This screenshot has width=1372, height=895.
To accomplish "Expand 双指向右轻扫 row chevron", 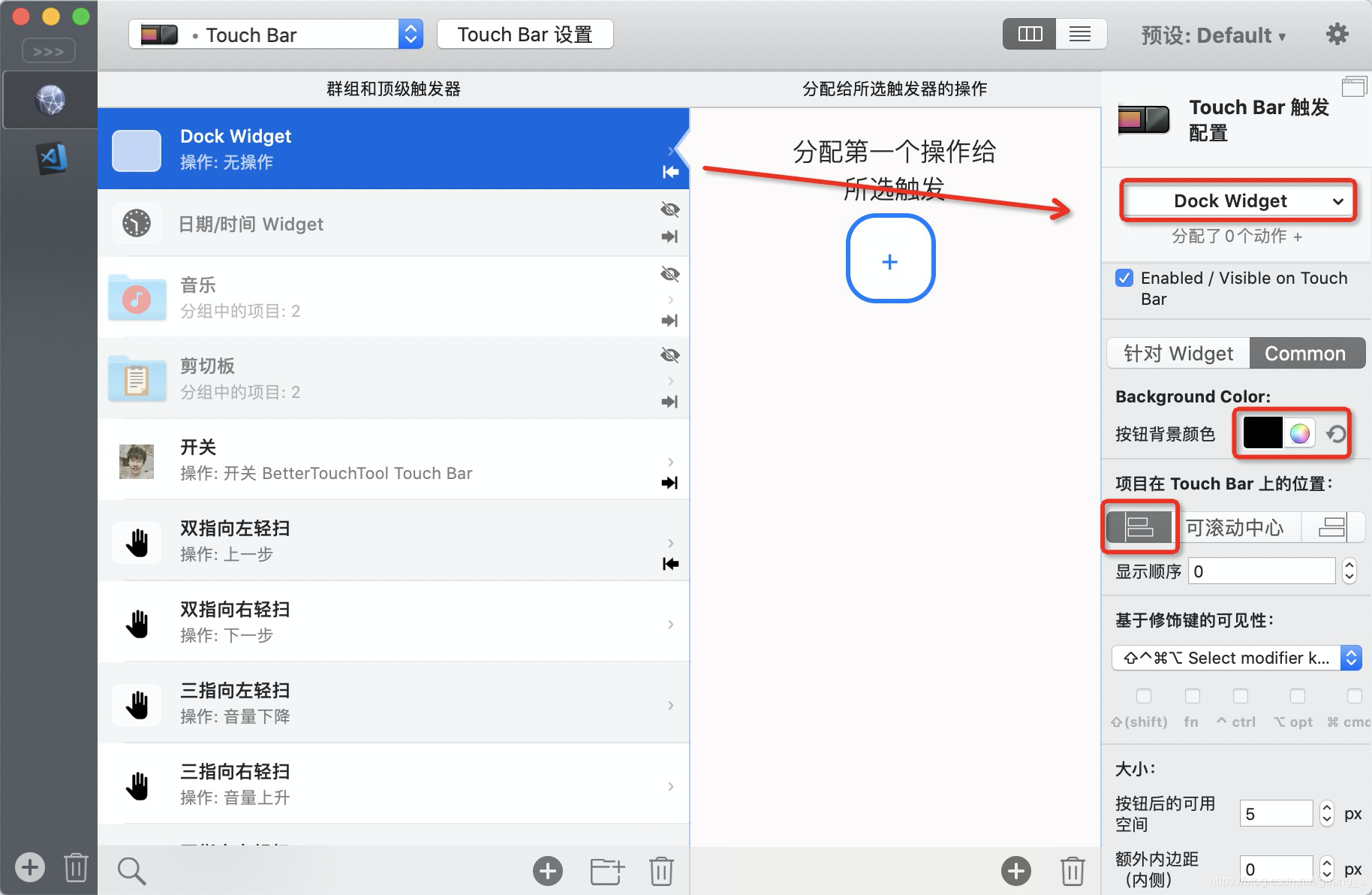I will click(670, 624).
